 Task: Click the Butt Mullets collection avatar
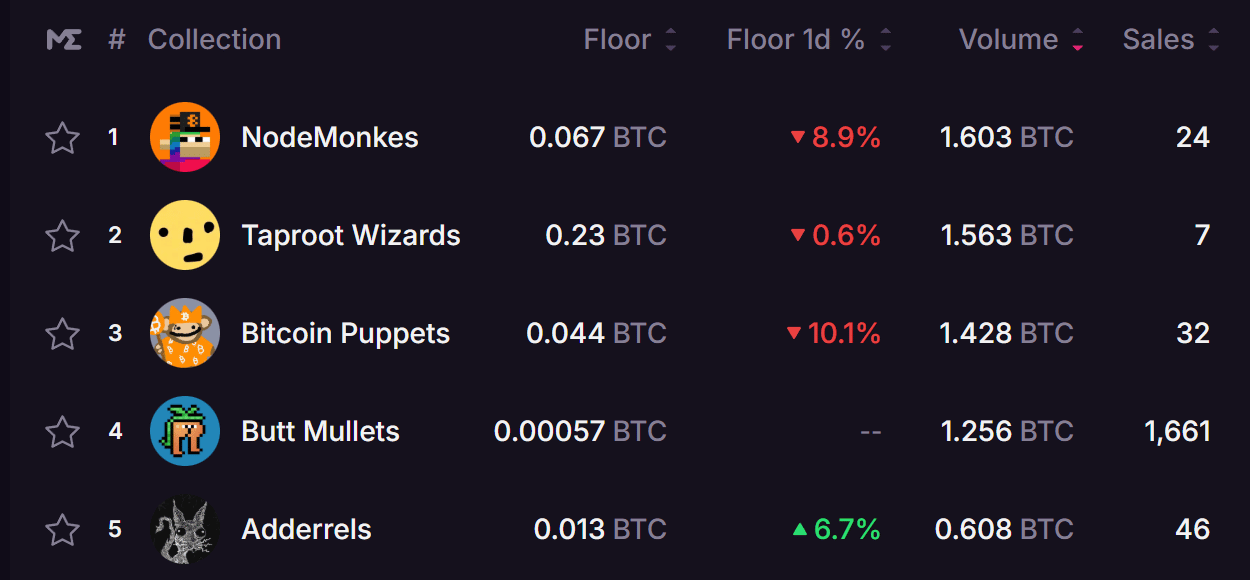(185, 431)
